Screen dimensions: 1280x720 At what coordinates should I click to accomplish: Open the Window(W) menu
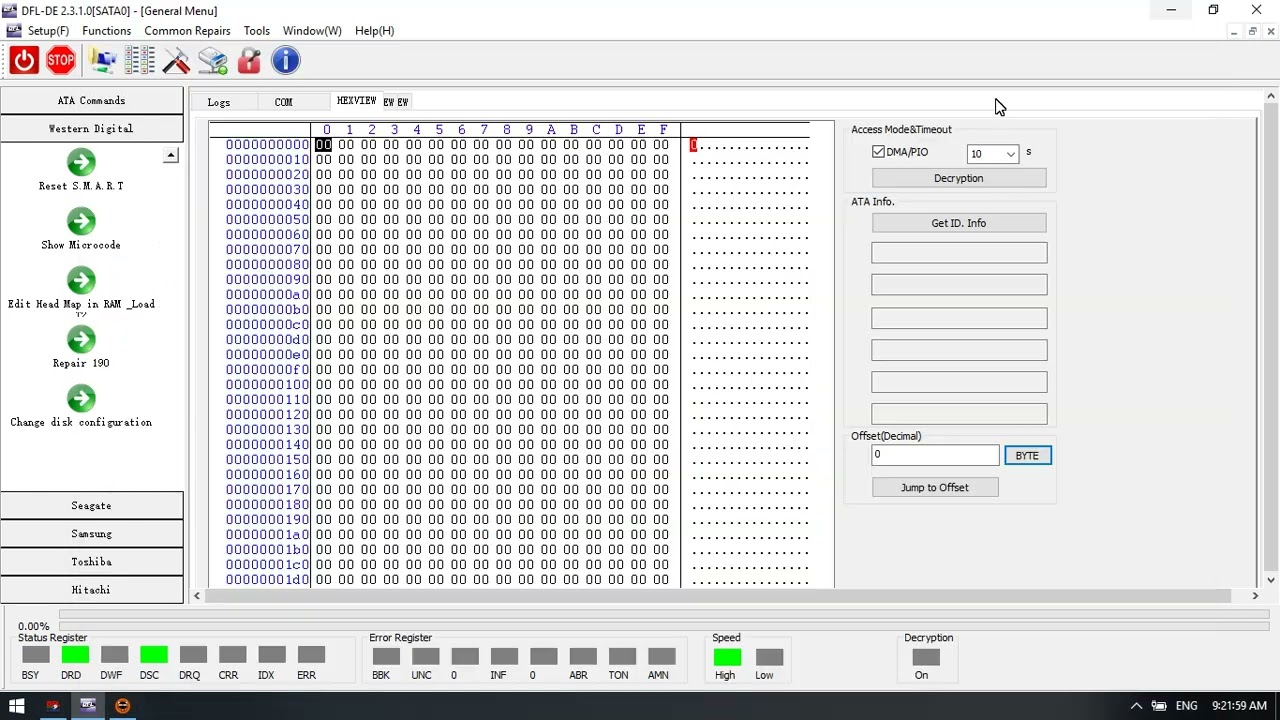pos(312,31)
